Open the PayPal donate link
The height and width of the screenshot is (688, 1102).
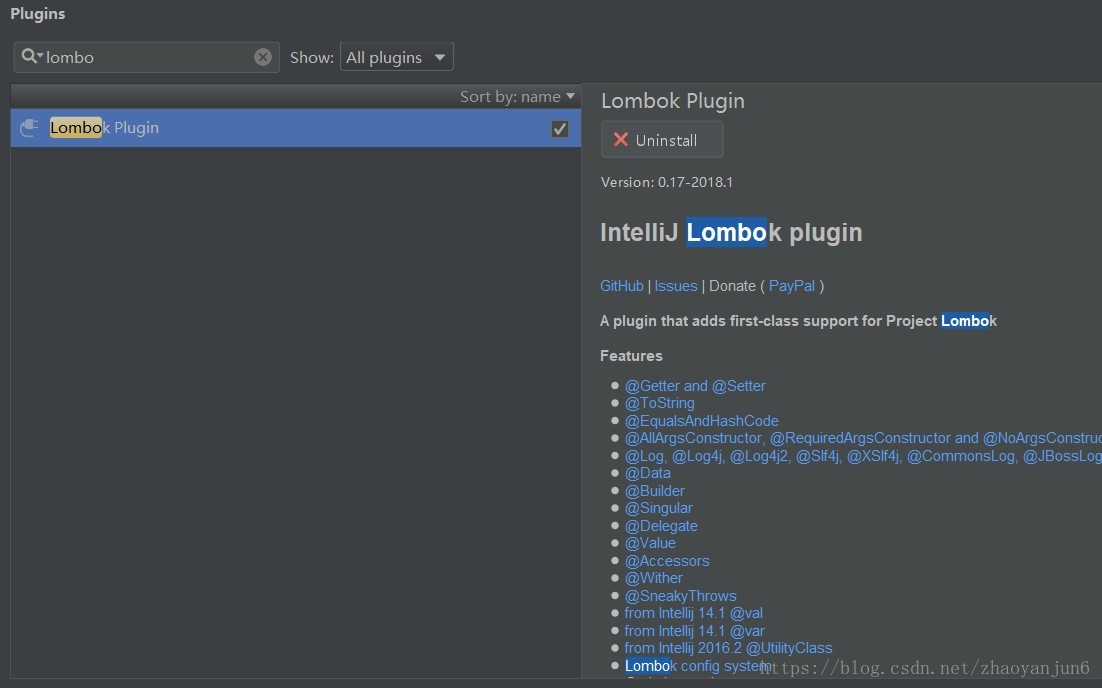click(792, 286)
